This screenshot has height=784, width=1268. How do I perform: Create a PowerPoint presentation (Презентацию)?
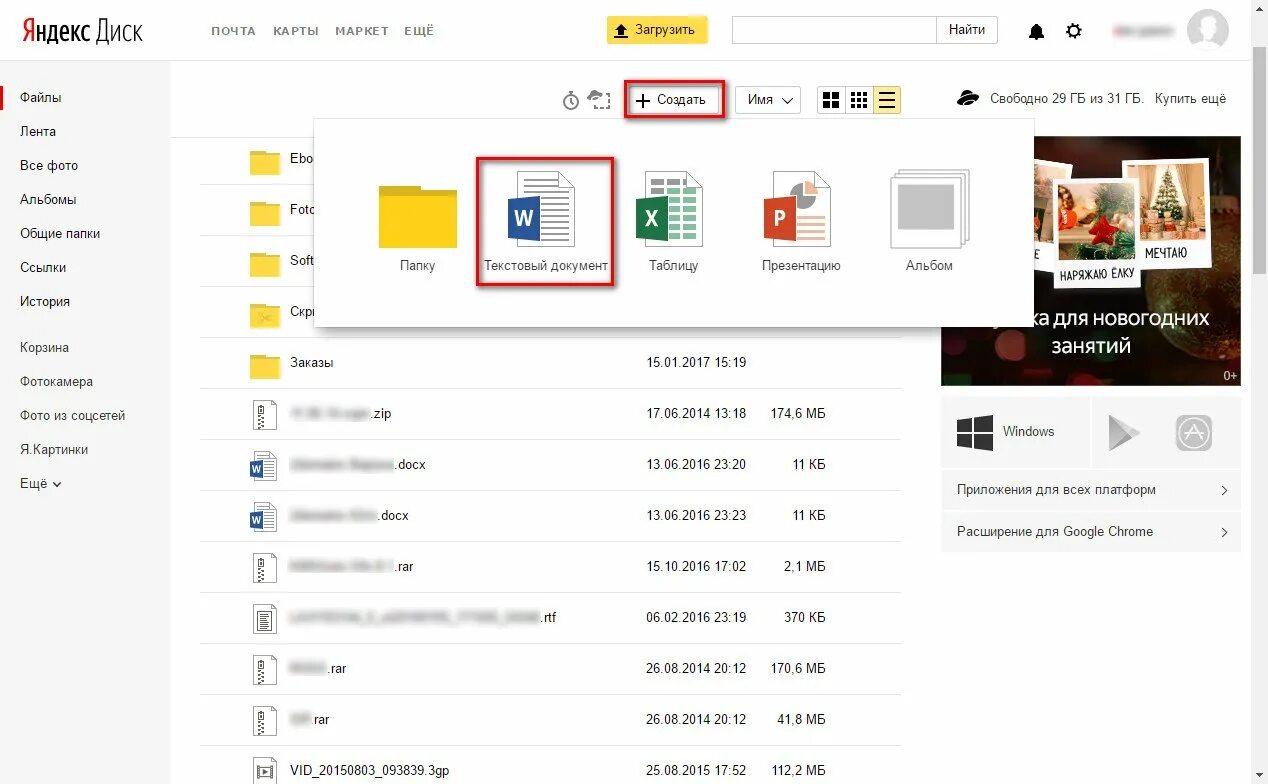point(800,223)
